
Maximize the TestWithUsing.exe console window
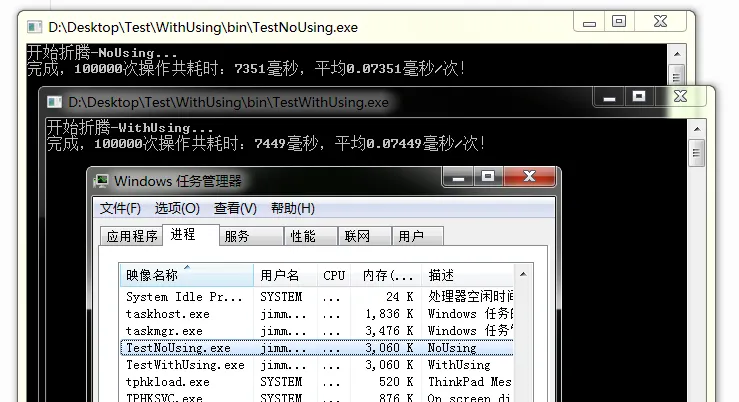639,97
